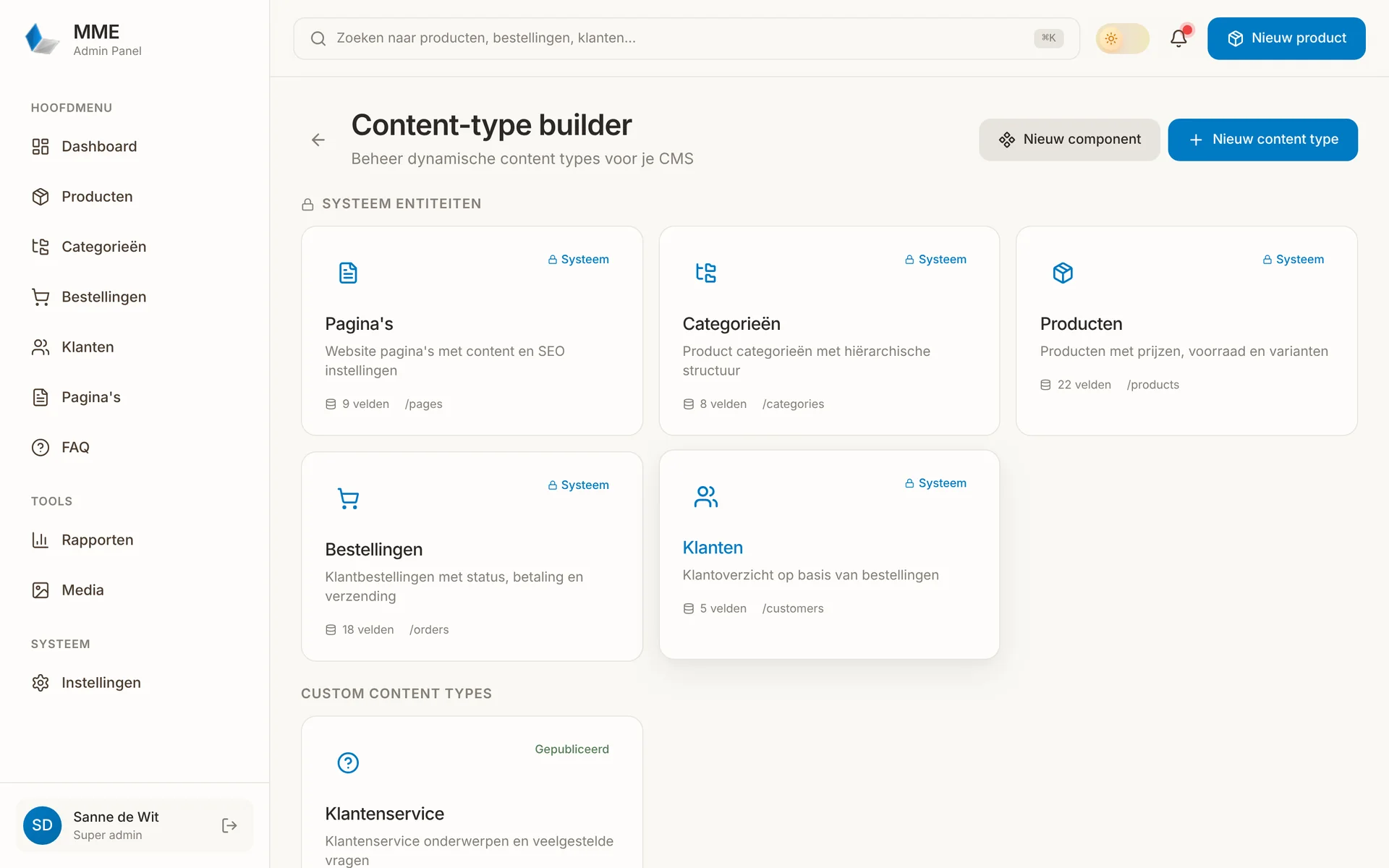Click the ⌘K shortcut badge
This screenshot has height=868, width=1389.
pyautogui.click(x=1048, y=38)
